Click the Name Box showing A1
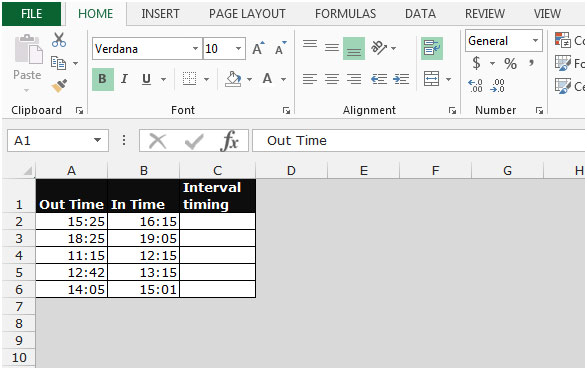This screenshot has height=370, width=587. click(58, 140)
